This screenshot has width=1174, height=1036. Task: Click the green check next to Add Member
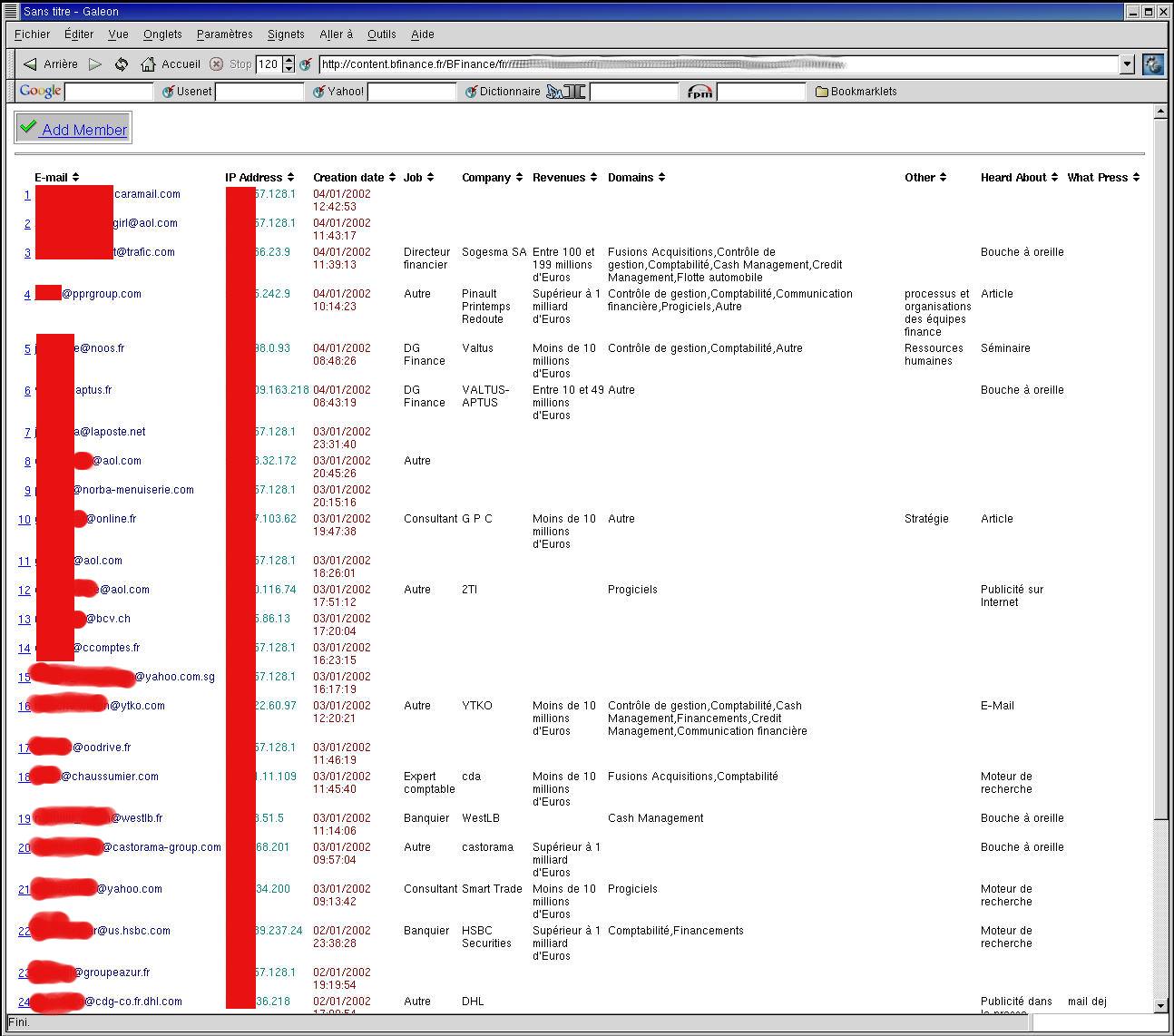(28, 127)
